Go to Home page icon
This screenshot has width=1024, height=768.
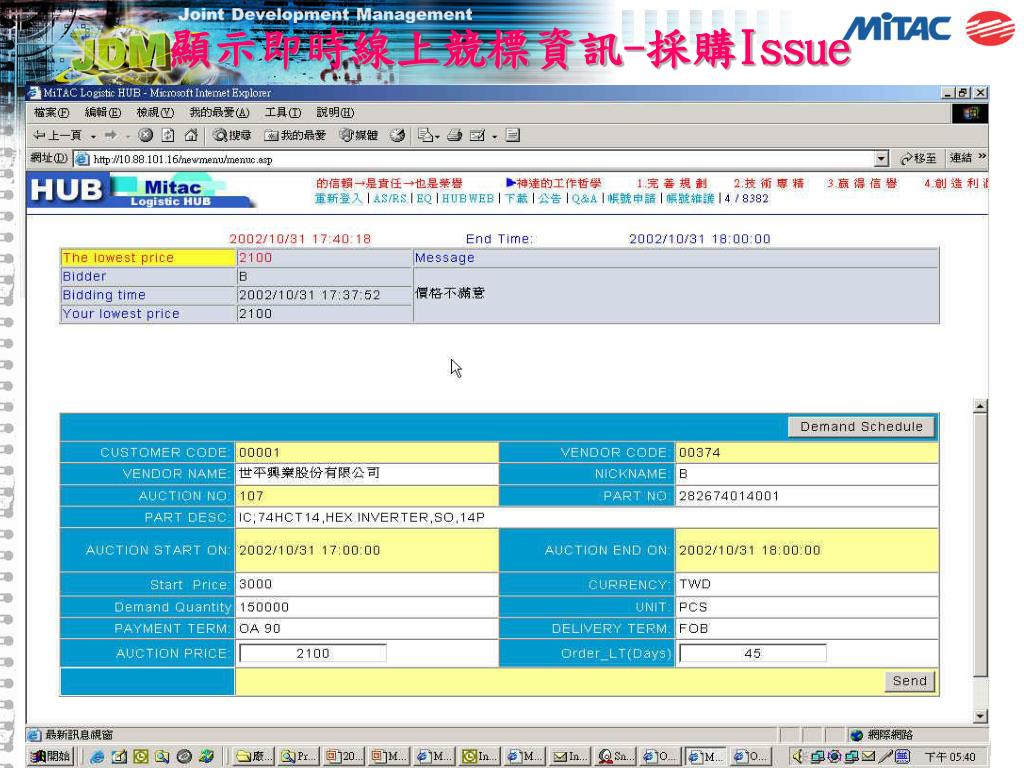(191, 135)
